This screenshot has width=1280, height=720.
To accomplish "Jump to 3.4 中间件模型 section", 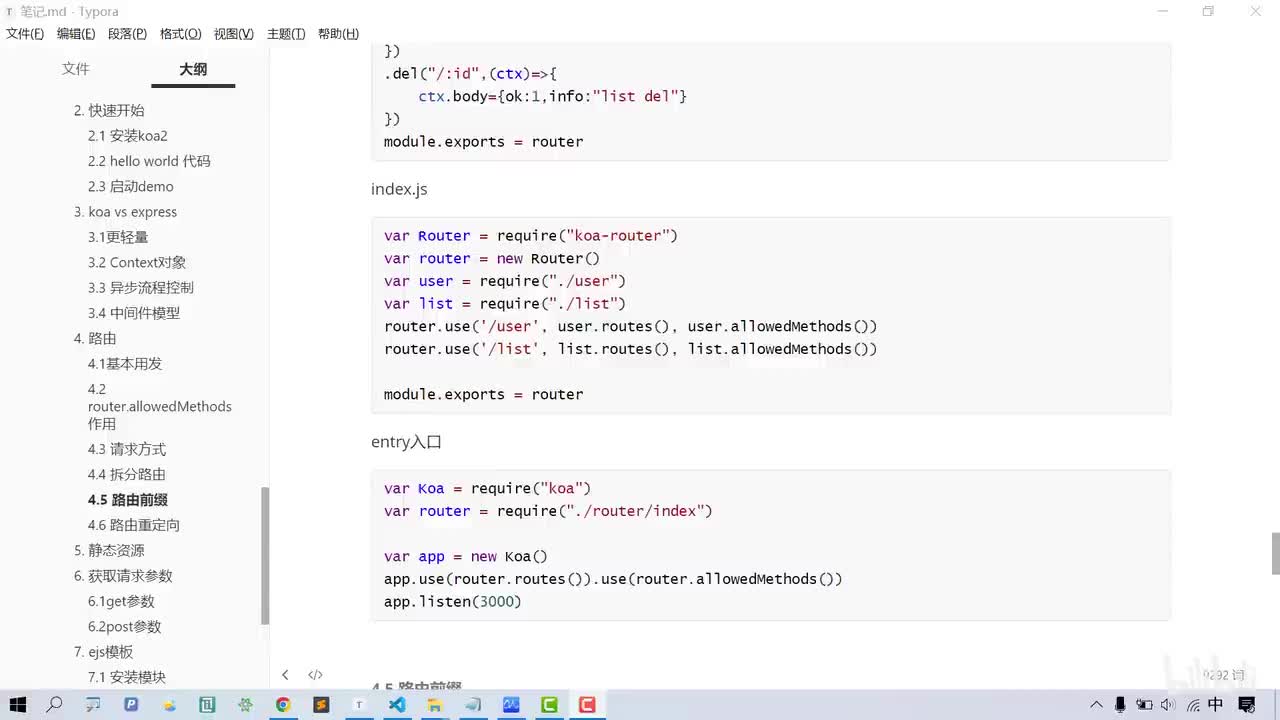I will tap(134, 313).
